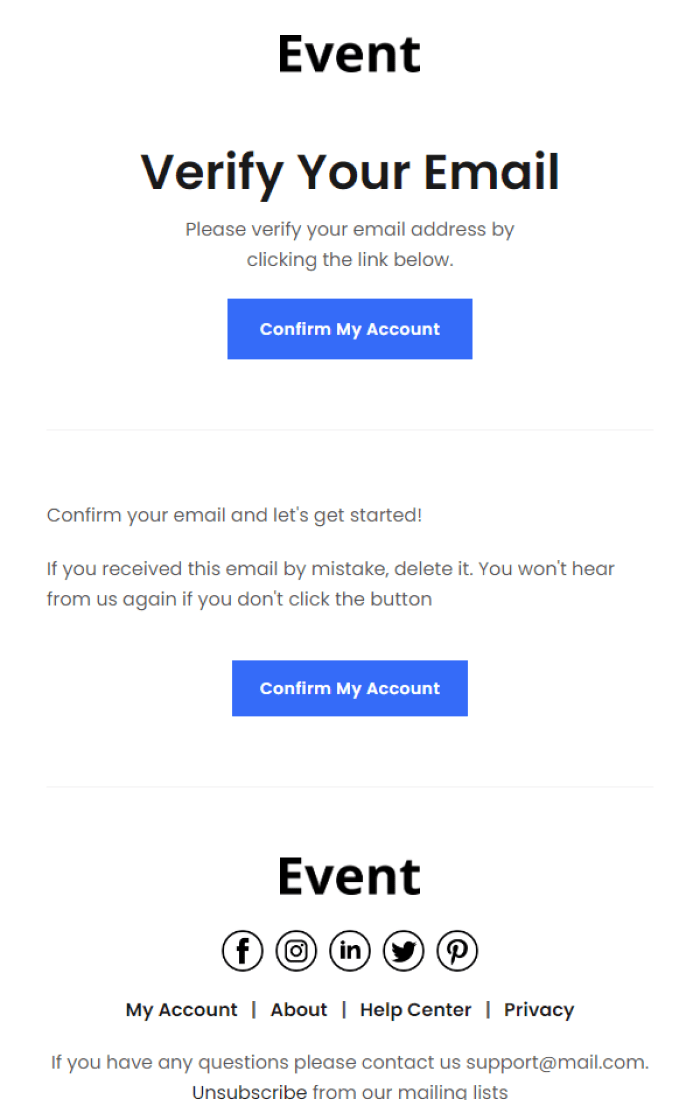Select the Verify Your Email heading
This screenshot has width=700, height=1100.
tap(351, 170)
